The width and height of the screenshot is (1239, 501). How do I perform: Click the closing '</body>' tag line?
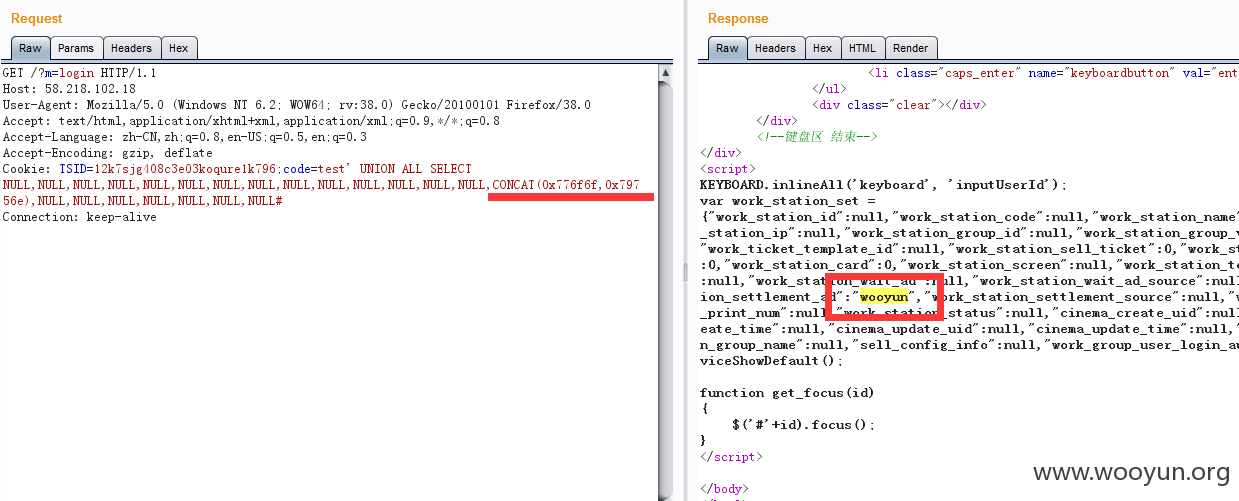(x=724, y=489)
